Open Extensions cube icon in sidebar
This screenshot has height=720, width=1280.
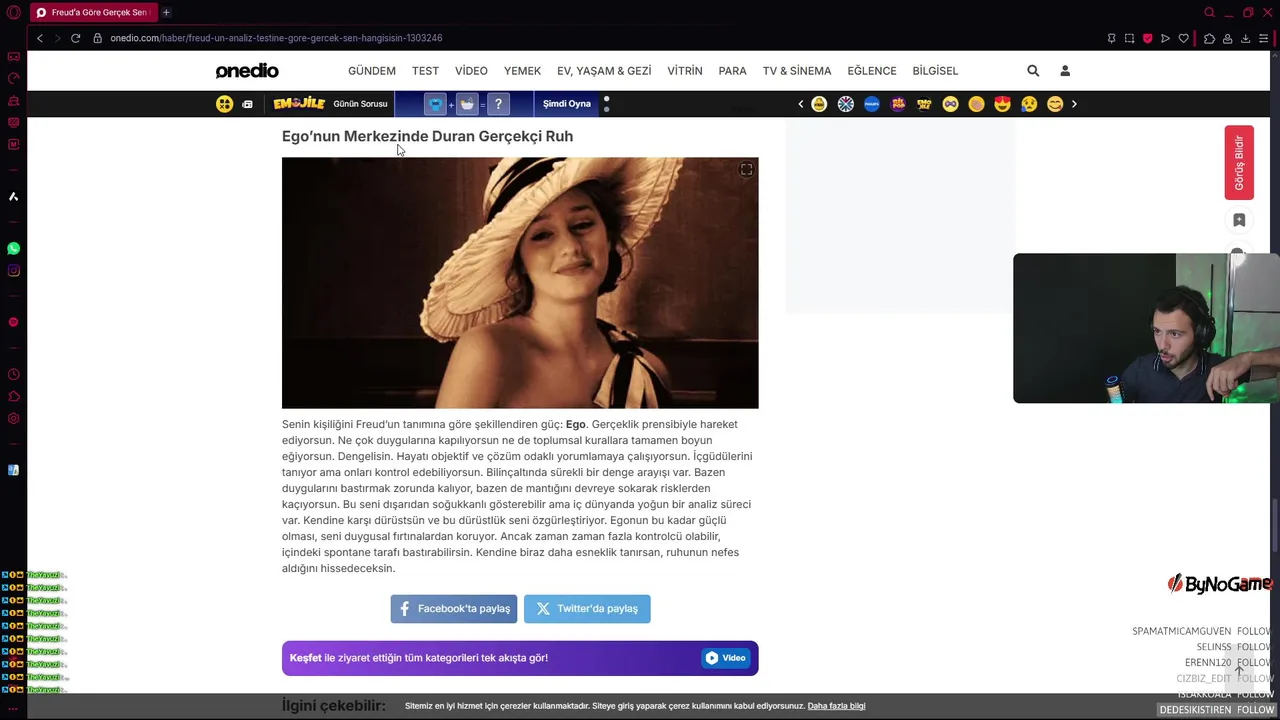[x=13, y=397]
